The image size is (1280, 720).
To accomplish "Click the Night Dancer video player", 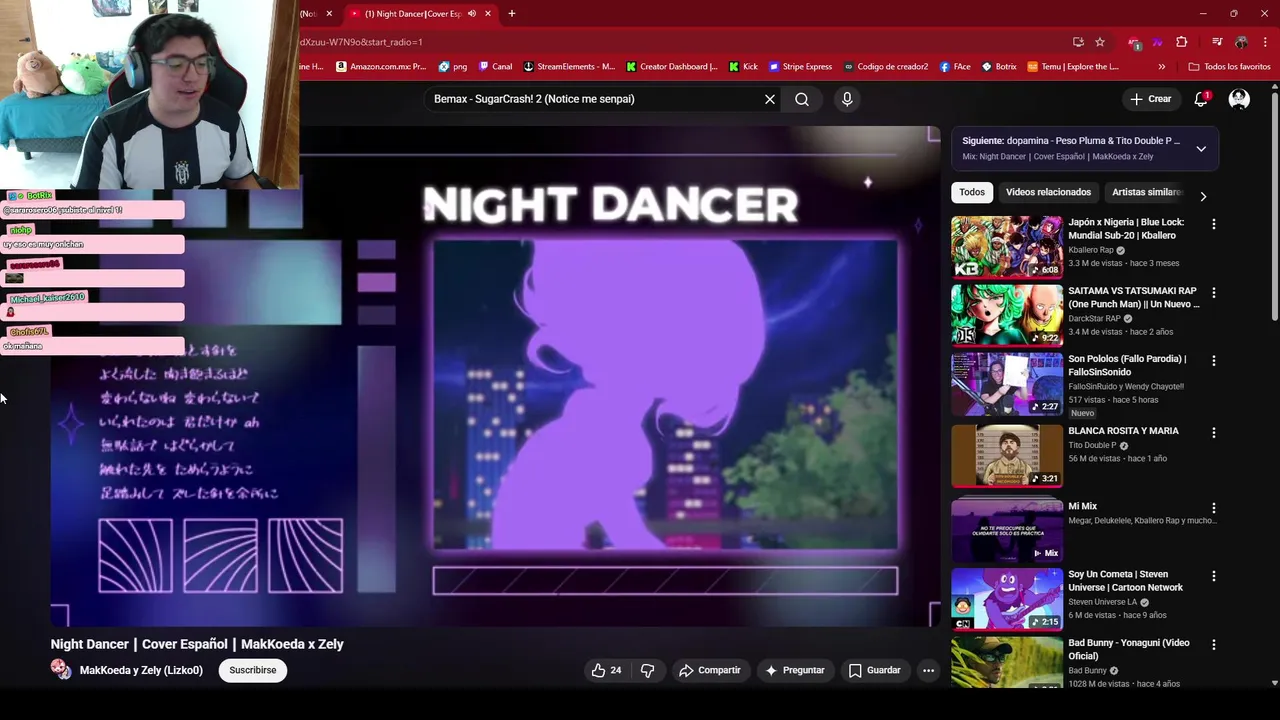I will [x=495, y=375].
